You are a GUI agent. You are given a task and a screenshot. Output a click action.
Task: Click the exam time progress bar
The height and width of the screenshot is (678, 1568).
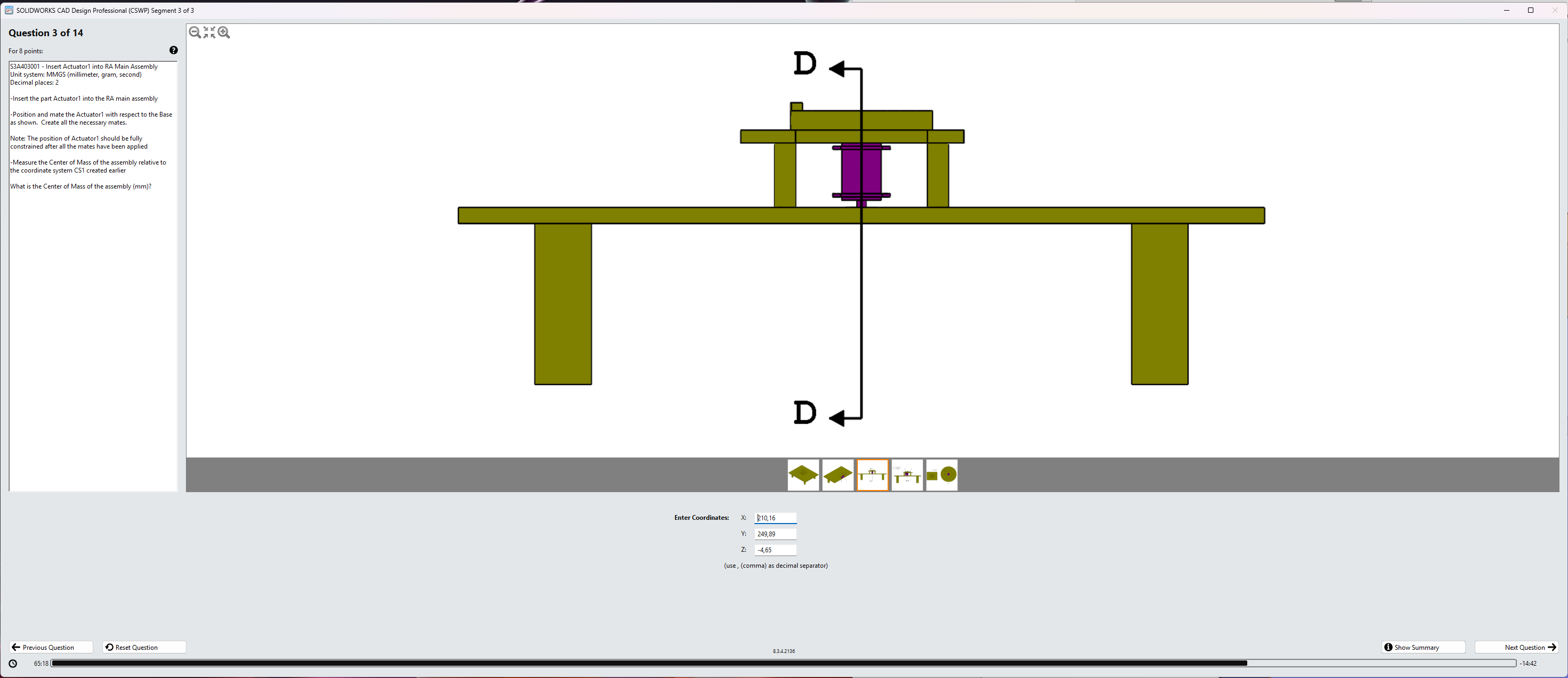click(783, 664)
